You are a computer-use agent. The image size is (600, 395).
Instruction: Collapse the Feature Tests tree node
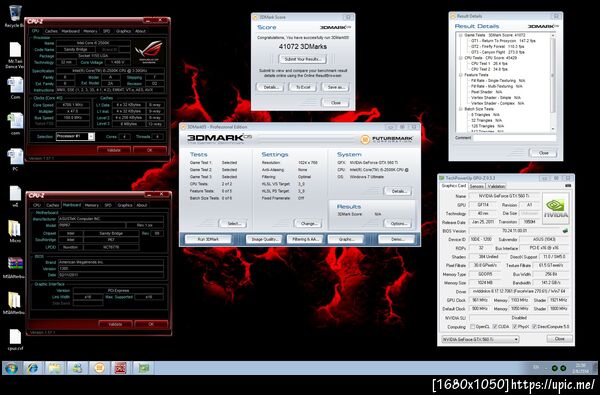point(460,75)
